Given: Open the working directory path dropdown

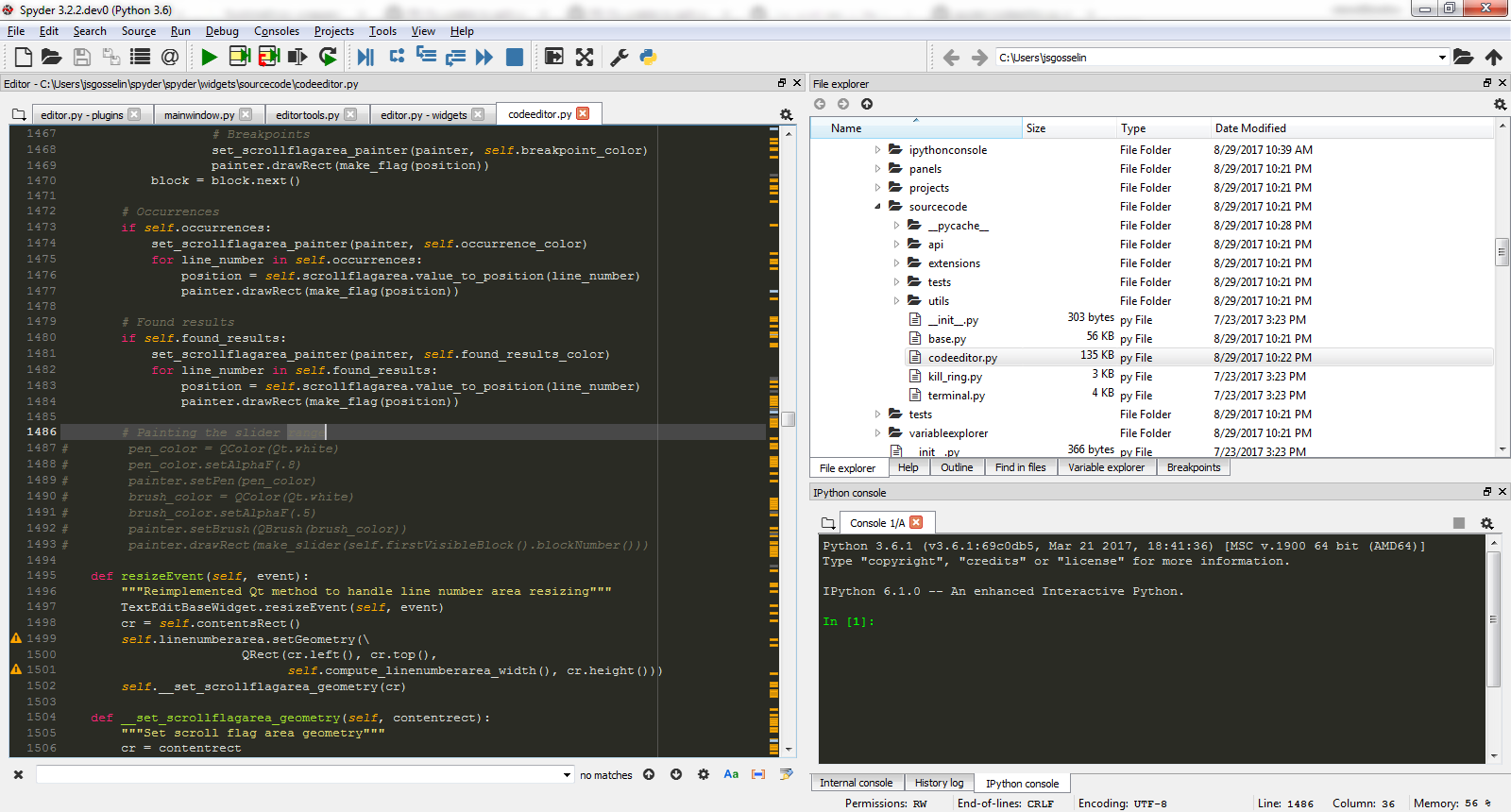Looking at the screenshot, I should click(1442, 58).
